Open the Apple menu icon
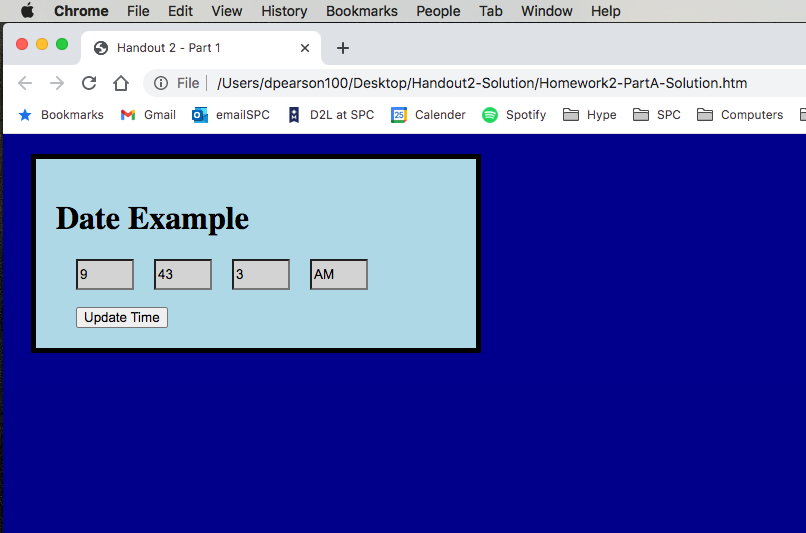The width and height of the screenshot is (806, 533). pos(27,10)
